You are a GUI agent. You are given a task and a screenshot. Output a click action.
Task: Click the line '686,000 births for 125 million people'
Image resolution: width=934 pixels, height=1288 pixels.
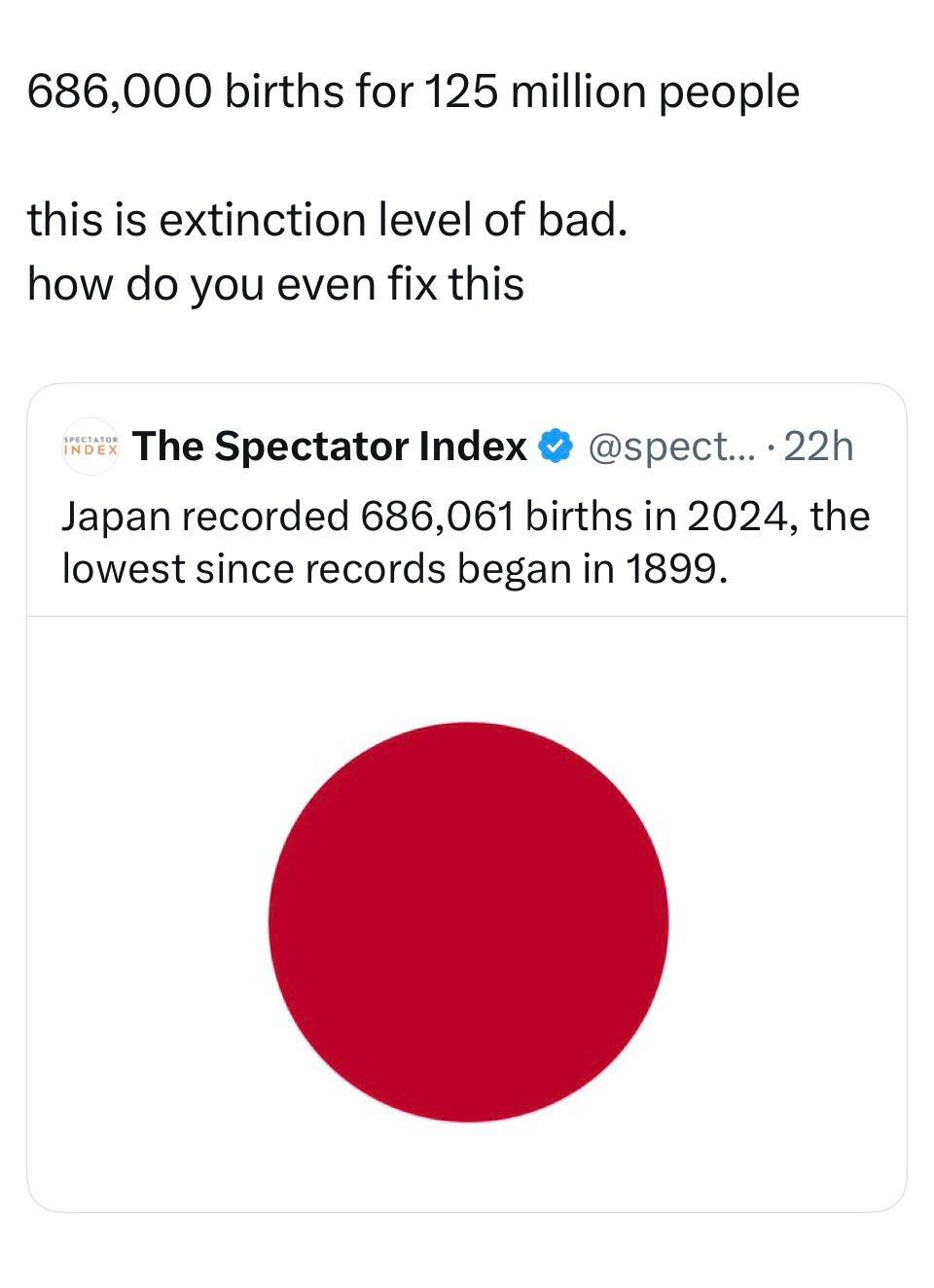(413, 92)
